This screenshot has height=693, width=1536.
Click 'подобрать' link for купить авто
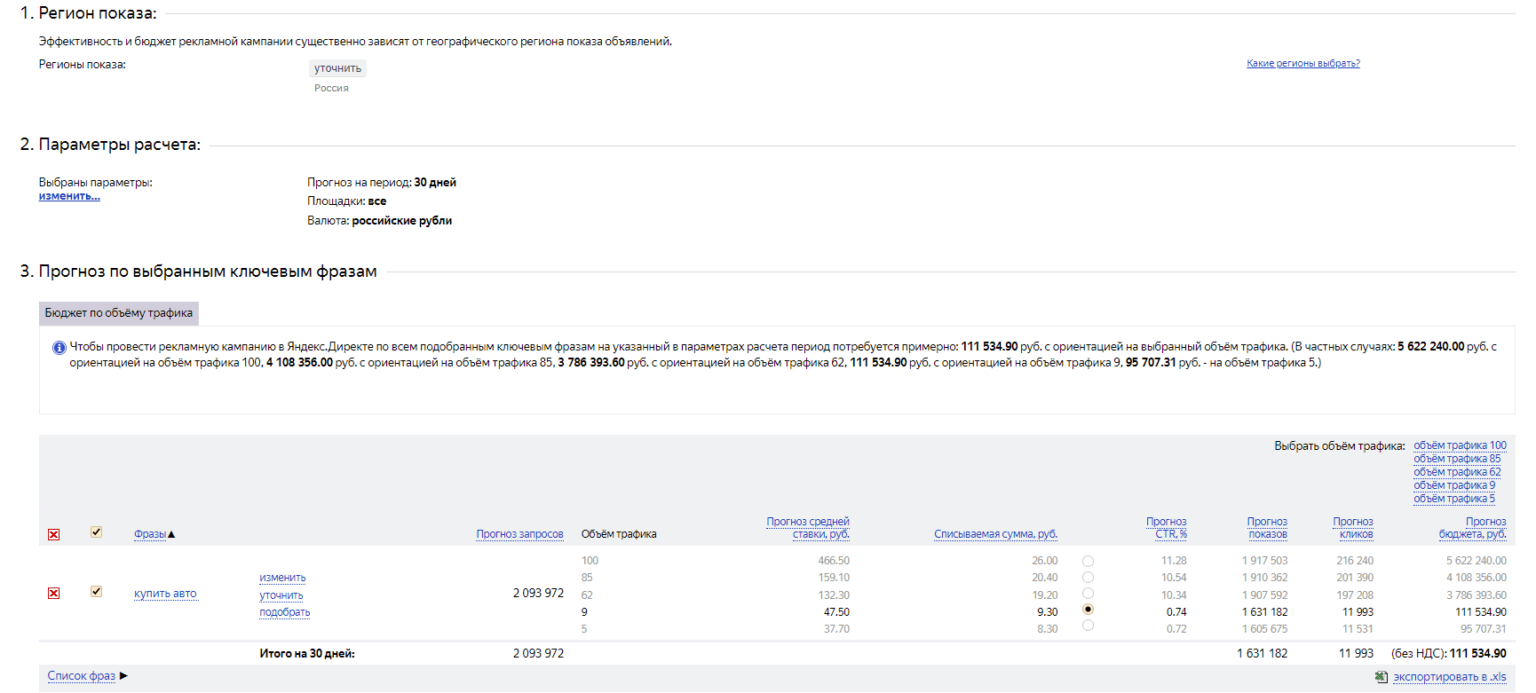[284, 612]
